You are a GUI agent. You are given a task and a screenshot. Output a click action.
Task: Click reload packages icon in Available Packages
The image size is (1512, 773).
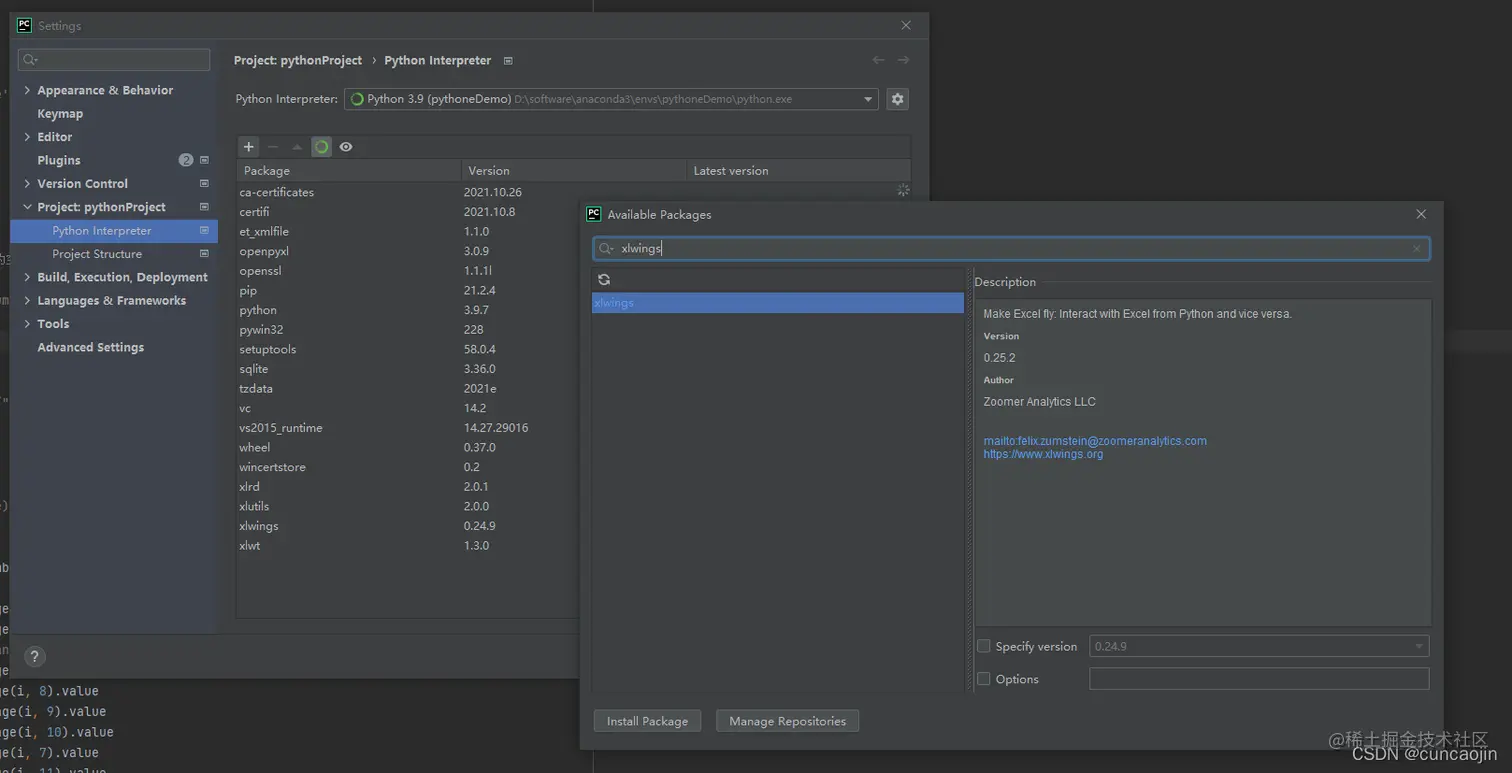click(604, 280)
